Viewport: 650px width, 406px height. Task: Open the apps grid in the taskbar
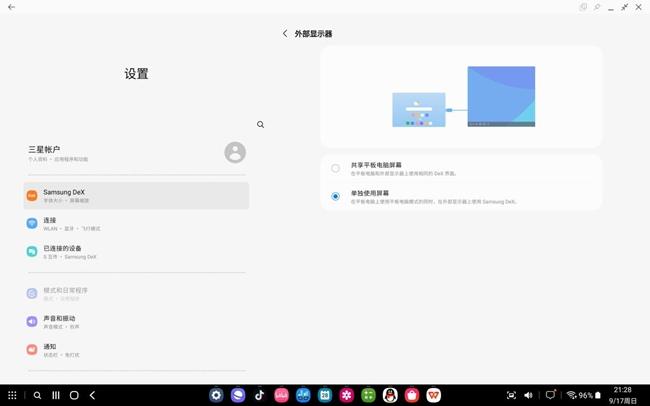coord(12,395)
